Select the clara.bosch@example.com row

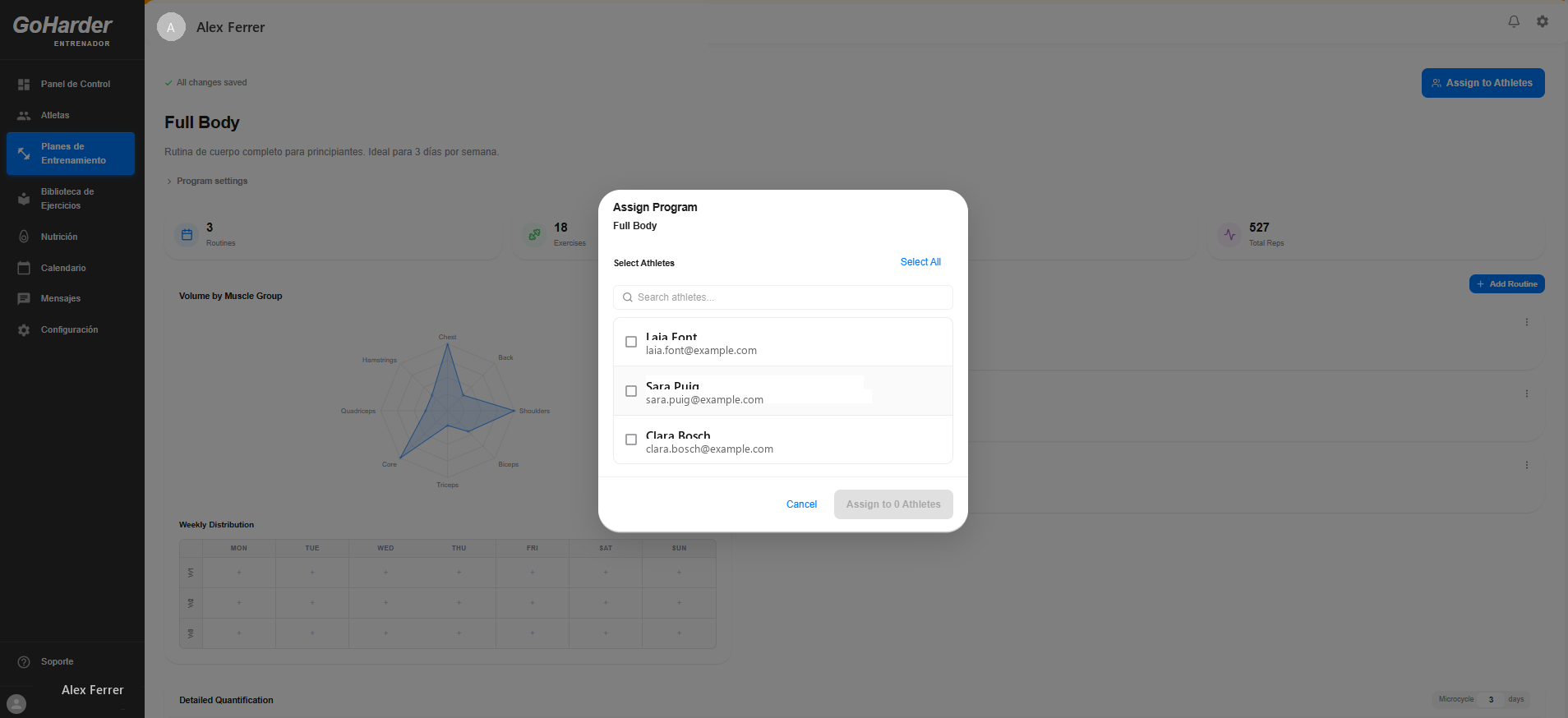pyautogui.click(x=783, y=440)
